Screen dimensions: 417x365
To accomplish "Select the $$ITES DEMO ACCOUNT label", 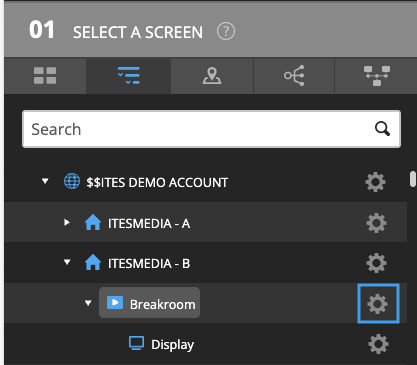I will point(157,182).
